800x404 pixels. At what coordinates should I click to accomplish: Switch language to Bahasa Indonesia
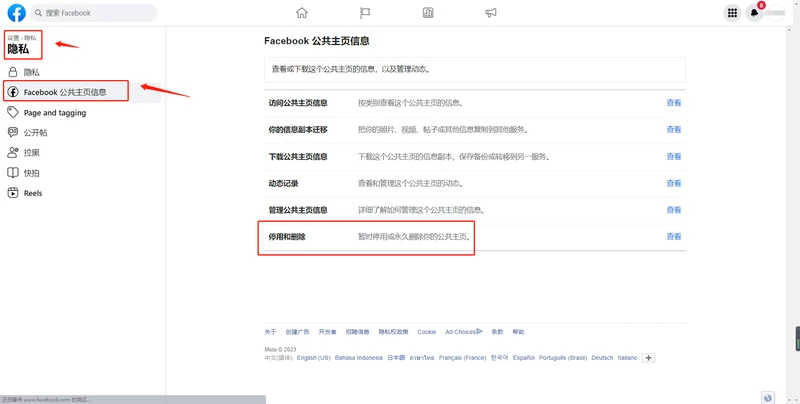click(x=358, y=358)
